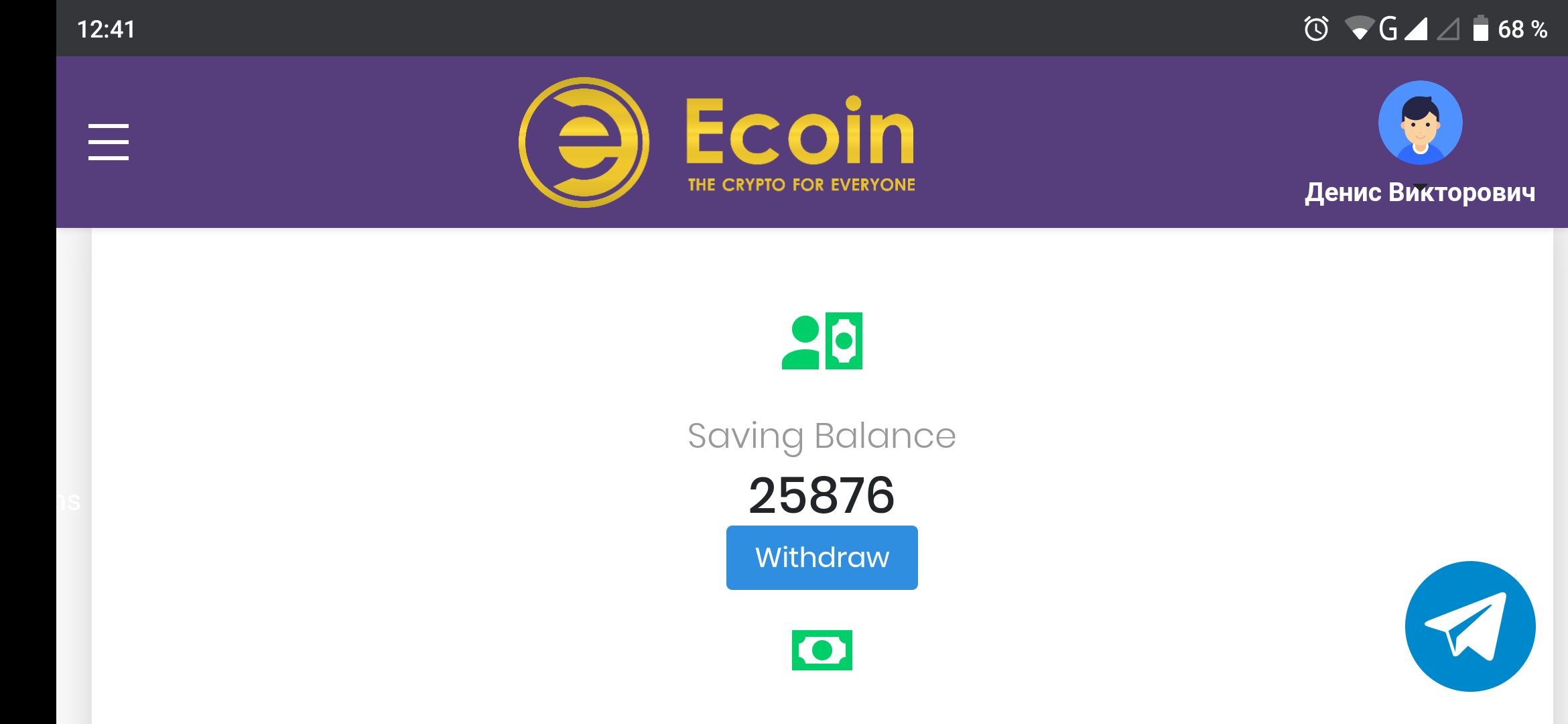Click 'The Crypto For Everyone' tagline
The image size is (1568, 724).
(801, 185)
